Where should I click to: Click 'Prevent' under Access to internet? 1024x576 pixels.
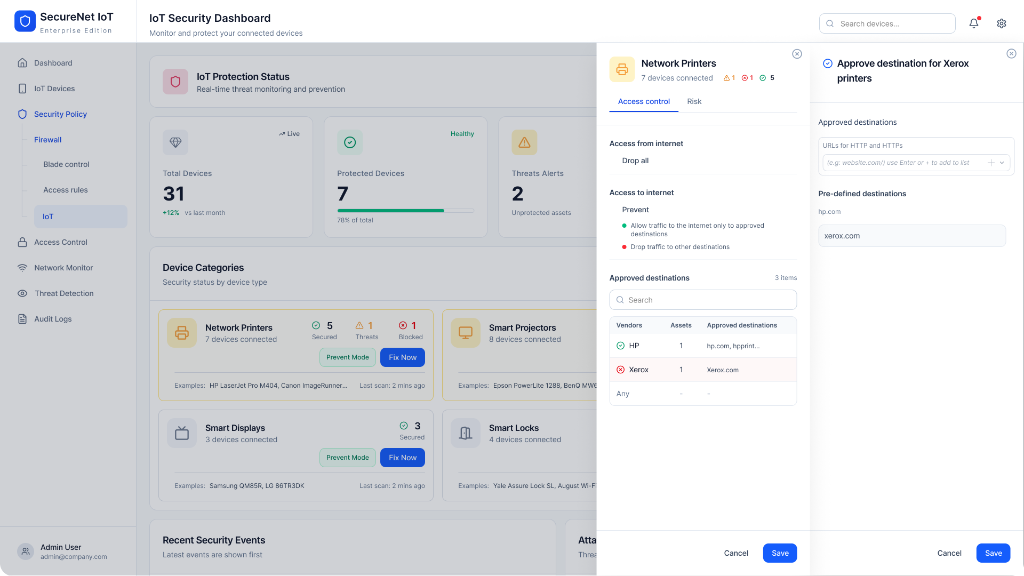[x=635, y=210]
